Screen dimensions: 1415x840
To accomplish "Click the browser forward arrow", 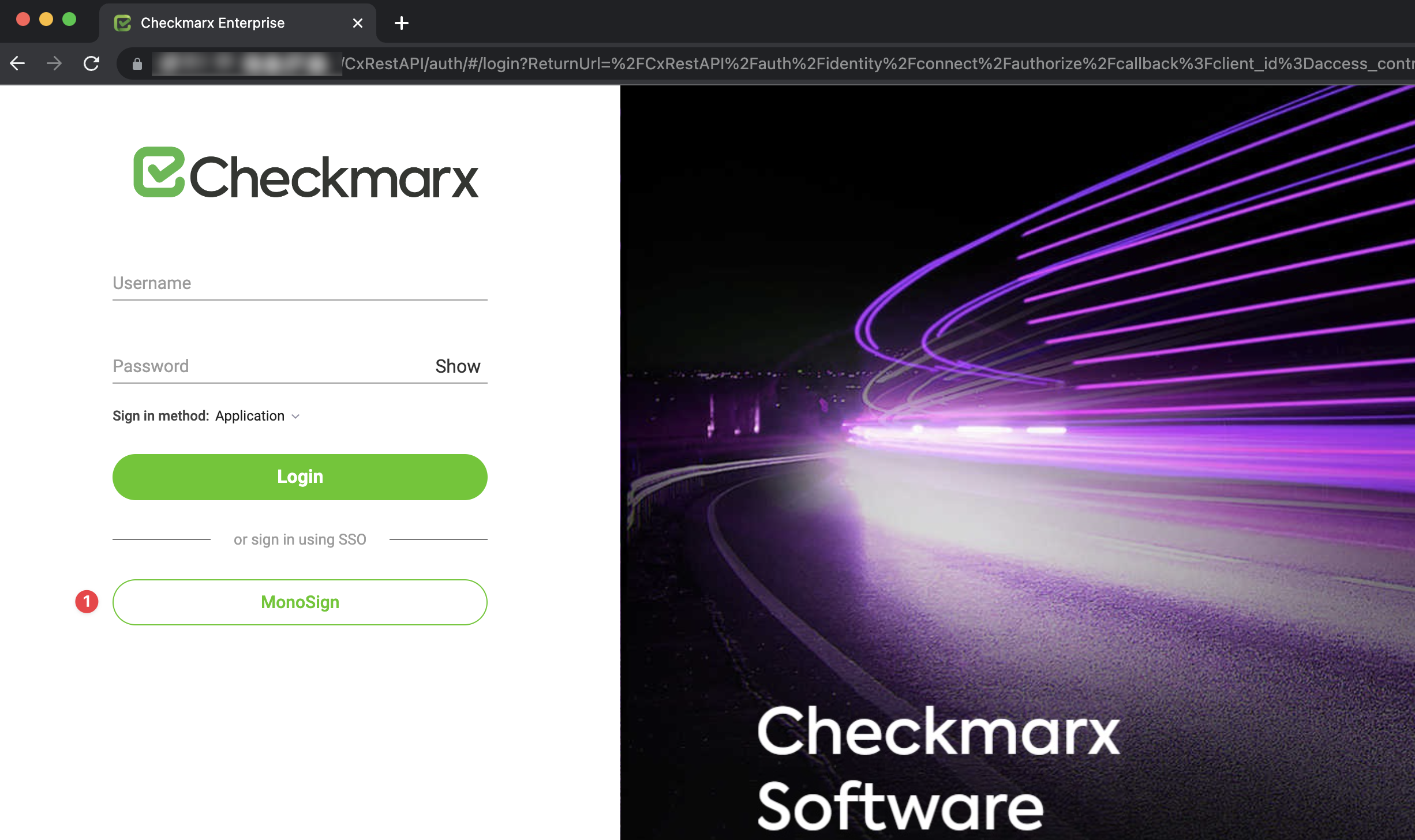I will 54,63.
